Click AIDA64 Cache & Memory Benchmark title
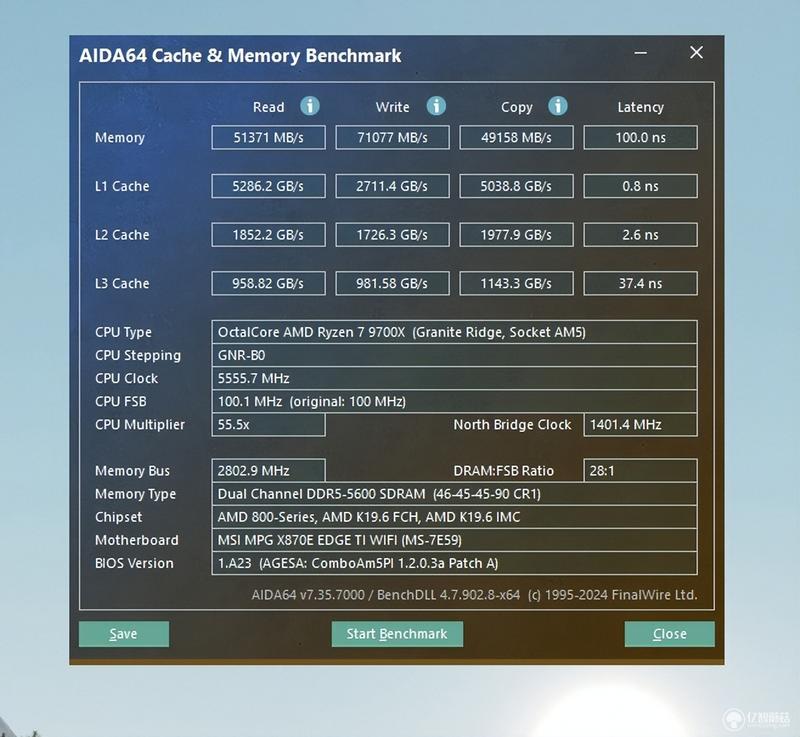 click(x=240, y=56)
